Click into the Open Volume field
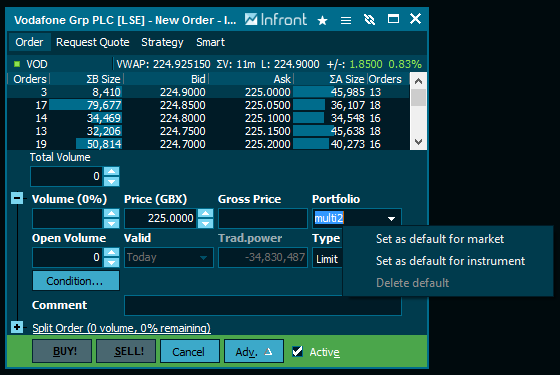560x375 pixels. (x=68, y=258)
